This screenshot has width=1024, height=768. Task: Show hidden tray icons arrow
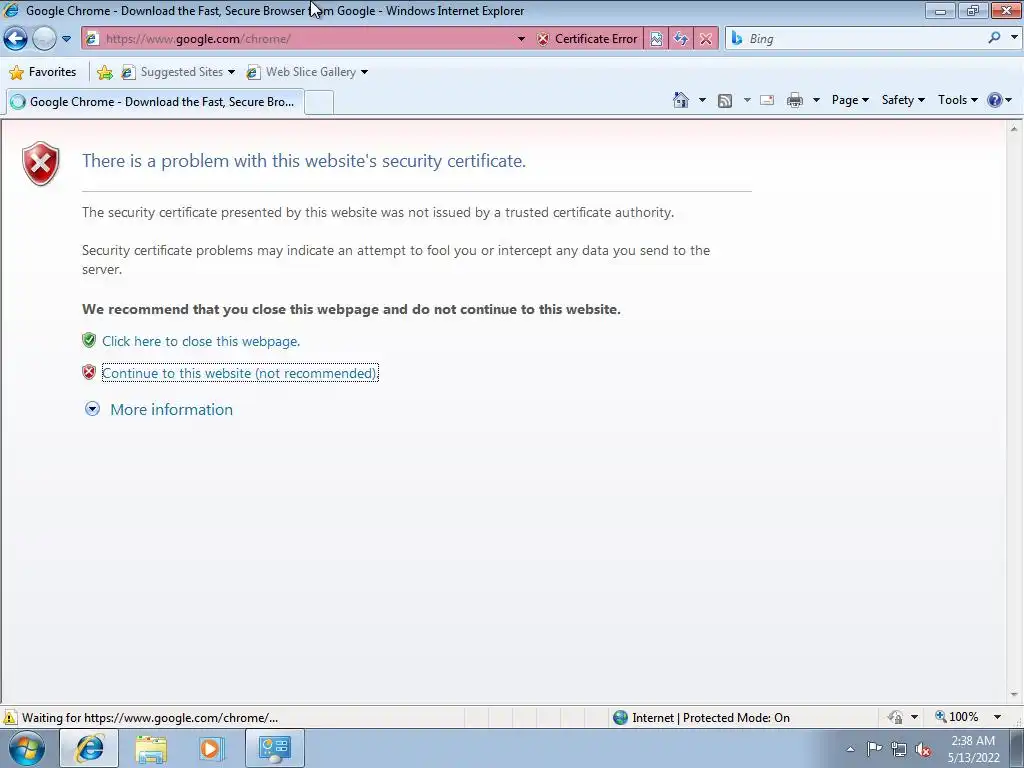[850, 749]
